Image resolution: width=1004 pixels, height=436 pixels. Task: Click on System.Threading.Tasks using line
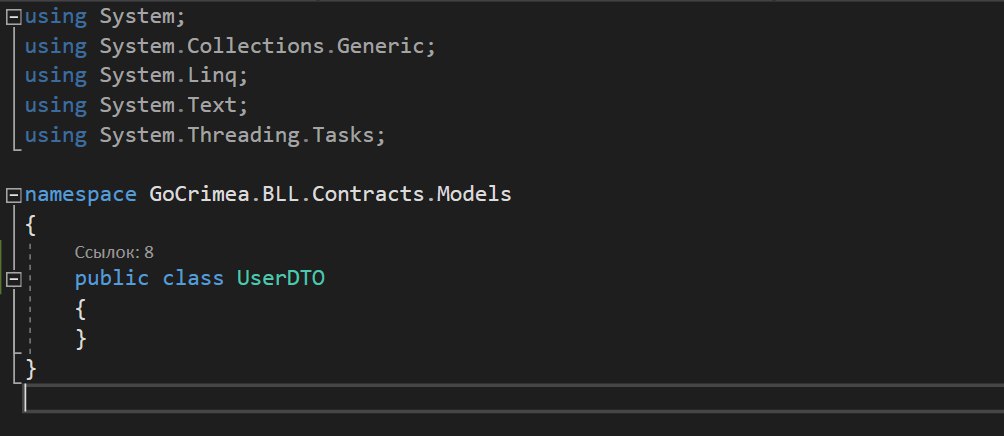[205, 135]
